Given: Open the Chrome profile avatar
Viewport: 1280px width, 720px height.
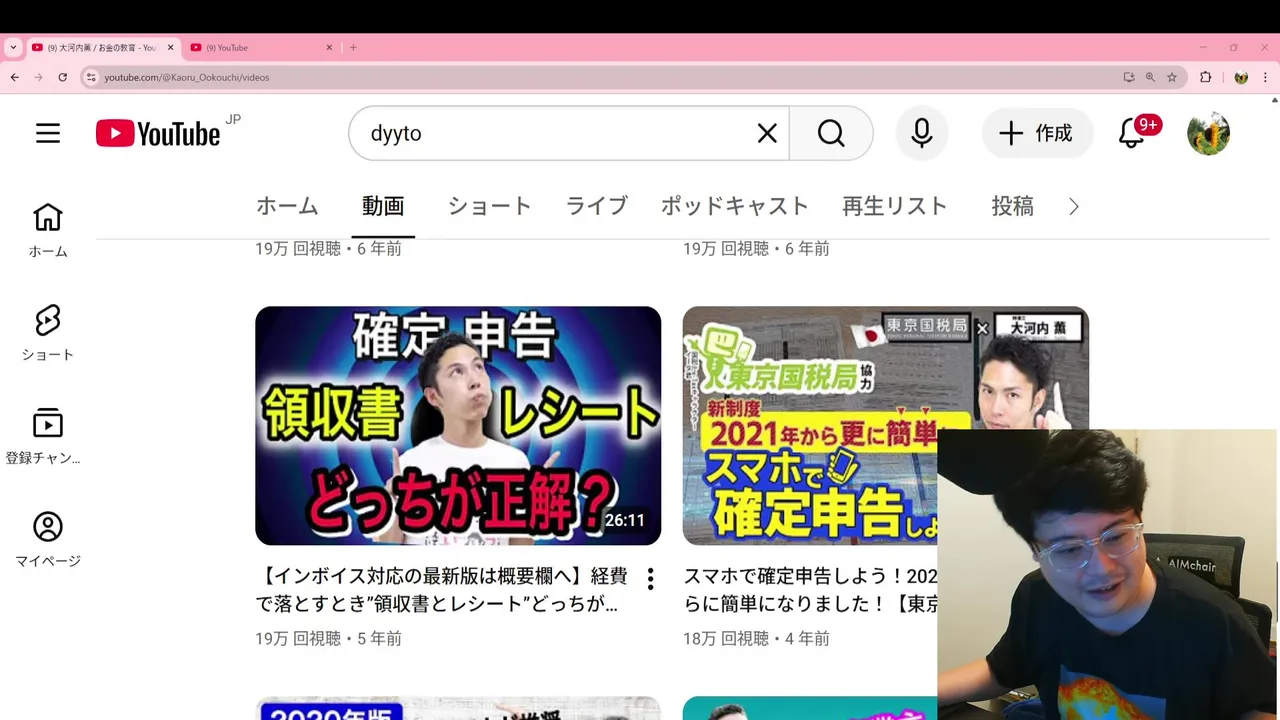Looking at the screenshot, I should point(1241,77).
